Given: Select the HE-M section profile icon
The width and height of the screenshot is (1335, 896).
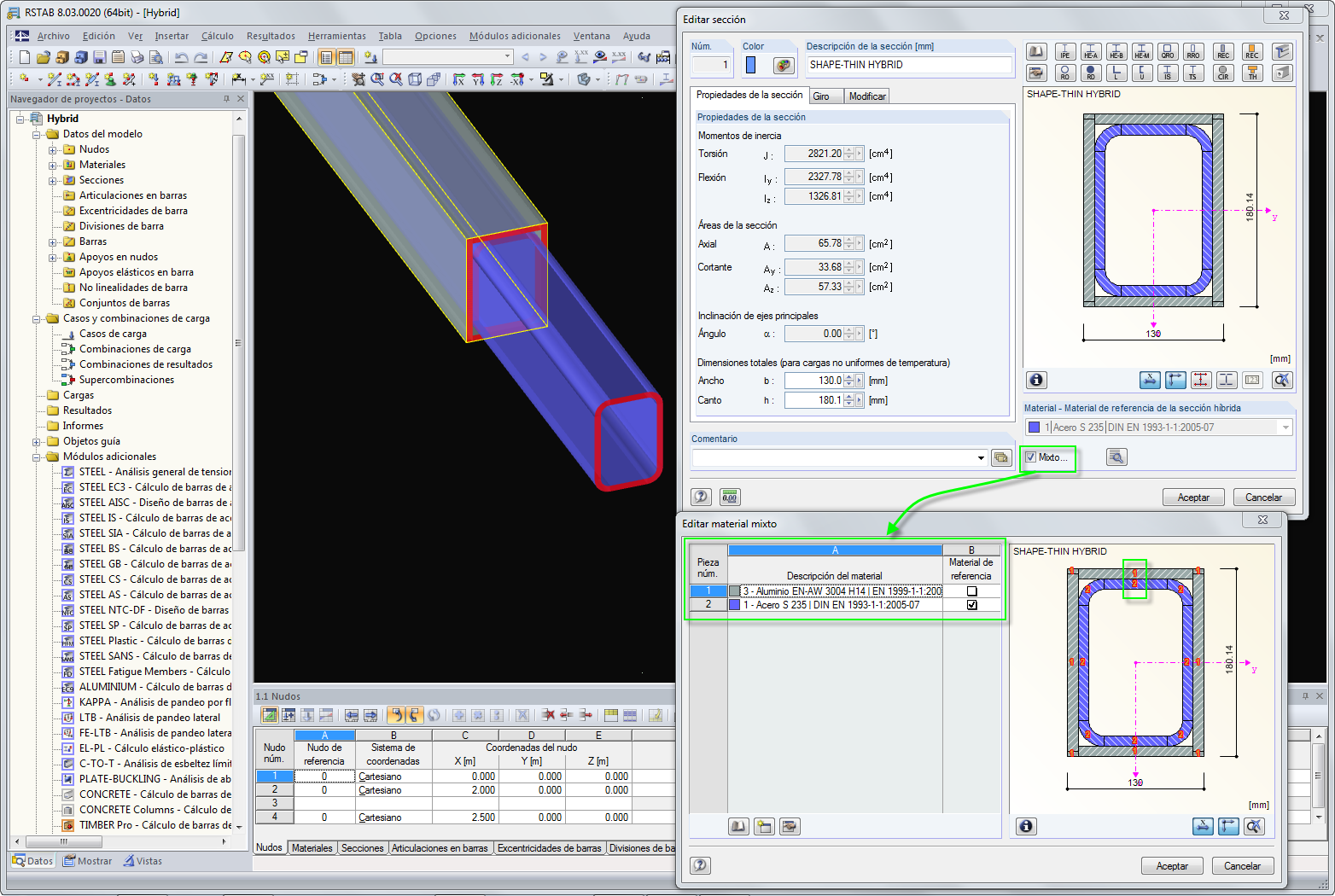Looking at the screenshot, I should click(x=1142, y=52).
